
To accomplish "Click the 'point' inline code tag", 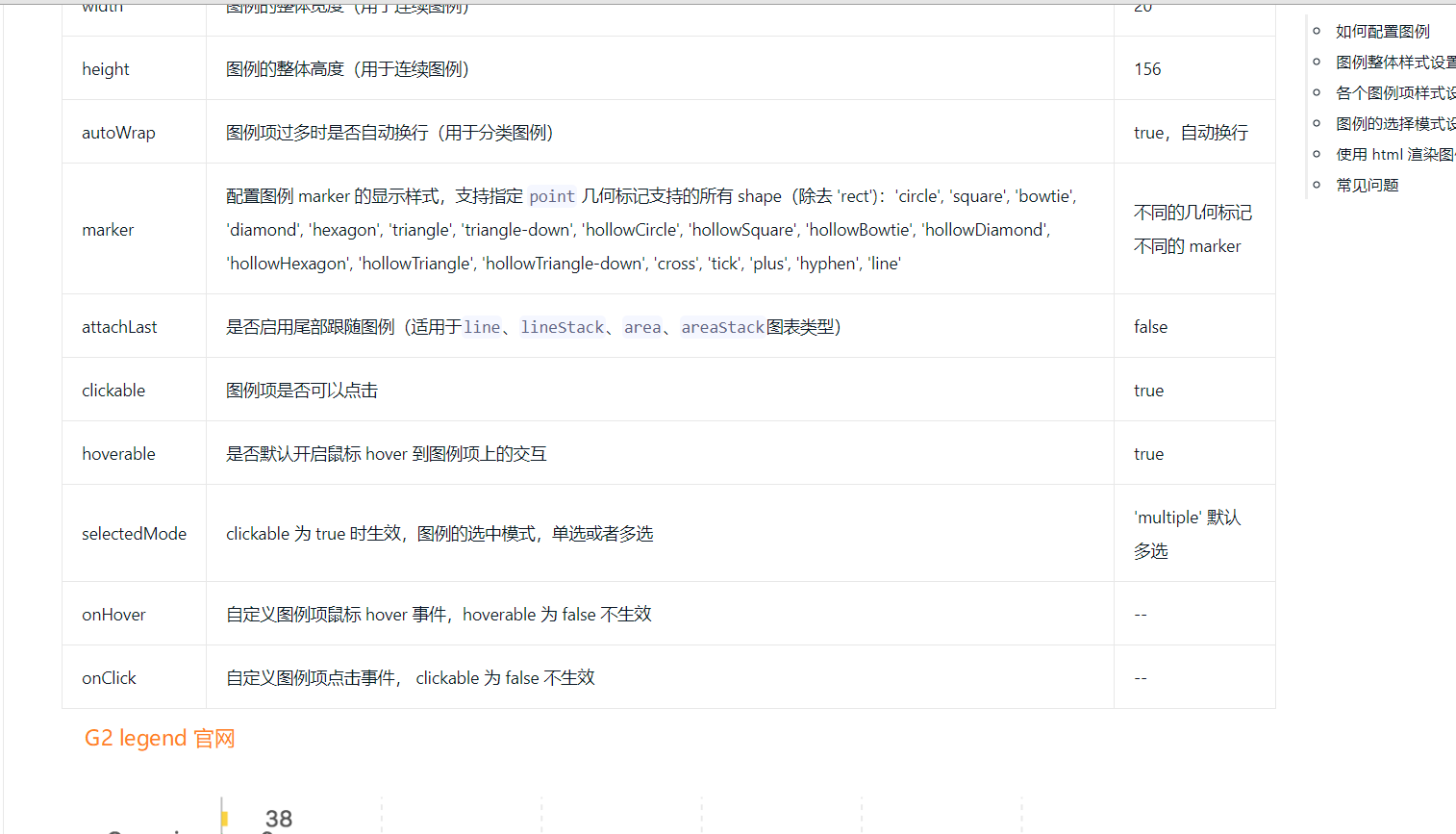I will pyautogui.click(x=552, y=196).
